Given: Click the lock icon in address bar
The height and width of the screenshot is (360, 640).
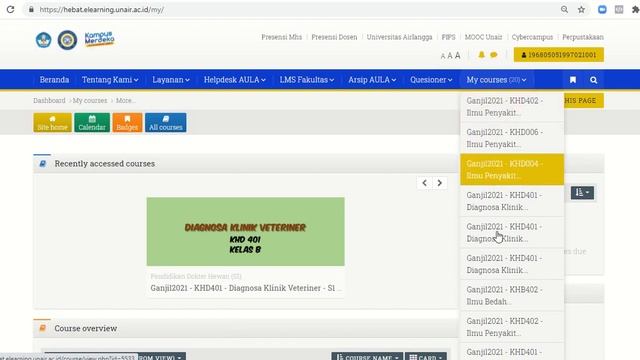Looking at the screenshot, I should click(31, 9).
